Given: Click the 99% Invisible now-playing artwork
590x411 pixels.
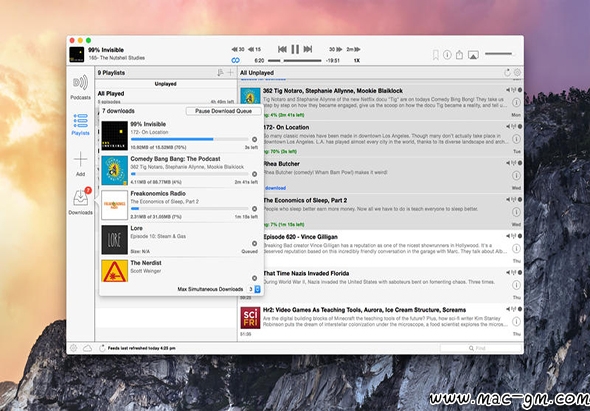Looking at the screenshot, I should tap(77, 54).
